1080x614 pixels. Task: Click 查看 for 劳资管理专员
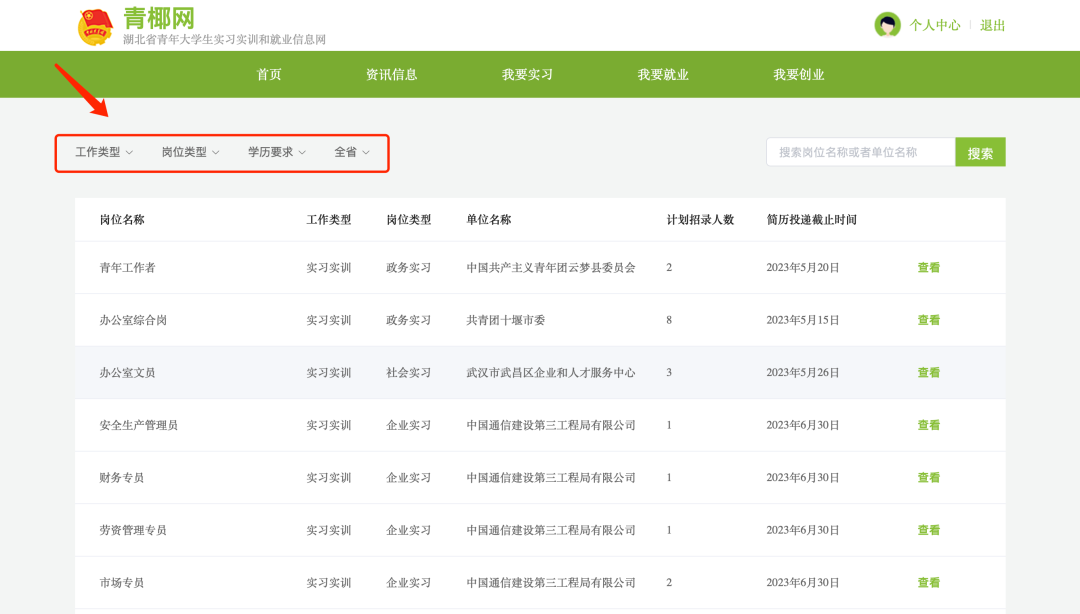[928, 530]
